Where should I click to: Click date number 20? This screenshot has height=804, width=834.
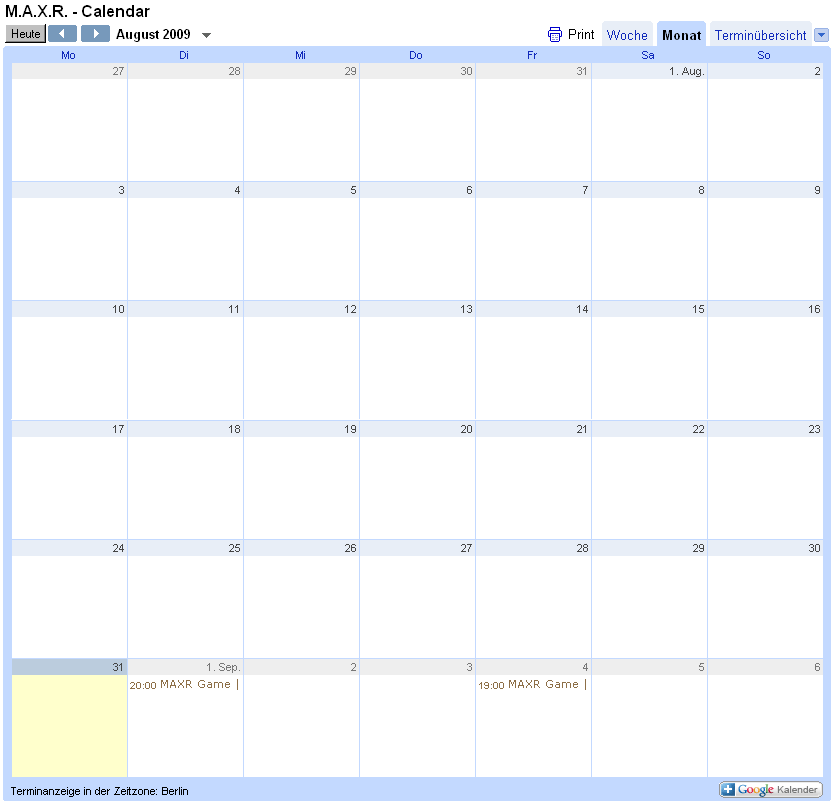(x=466, y=429)
